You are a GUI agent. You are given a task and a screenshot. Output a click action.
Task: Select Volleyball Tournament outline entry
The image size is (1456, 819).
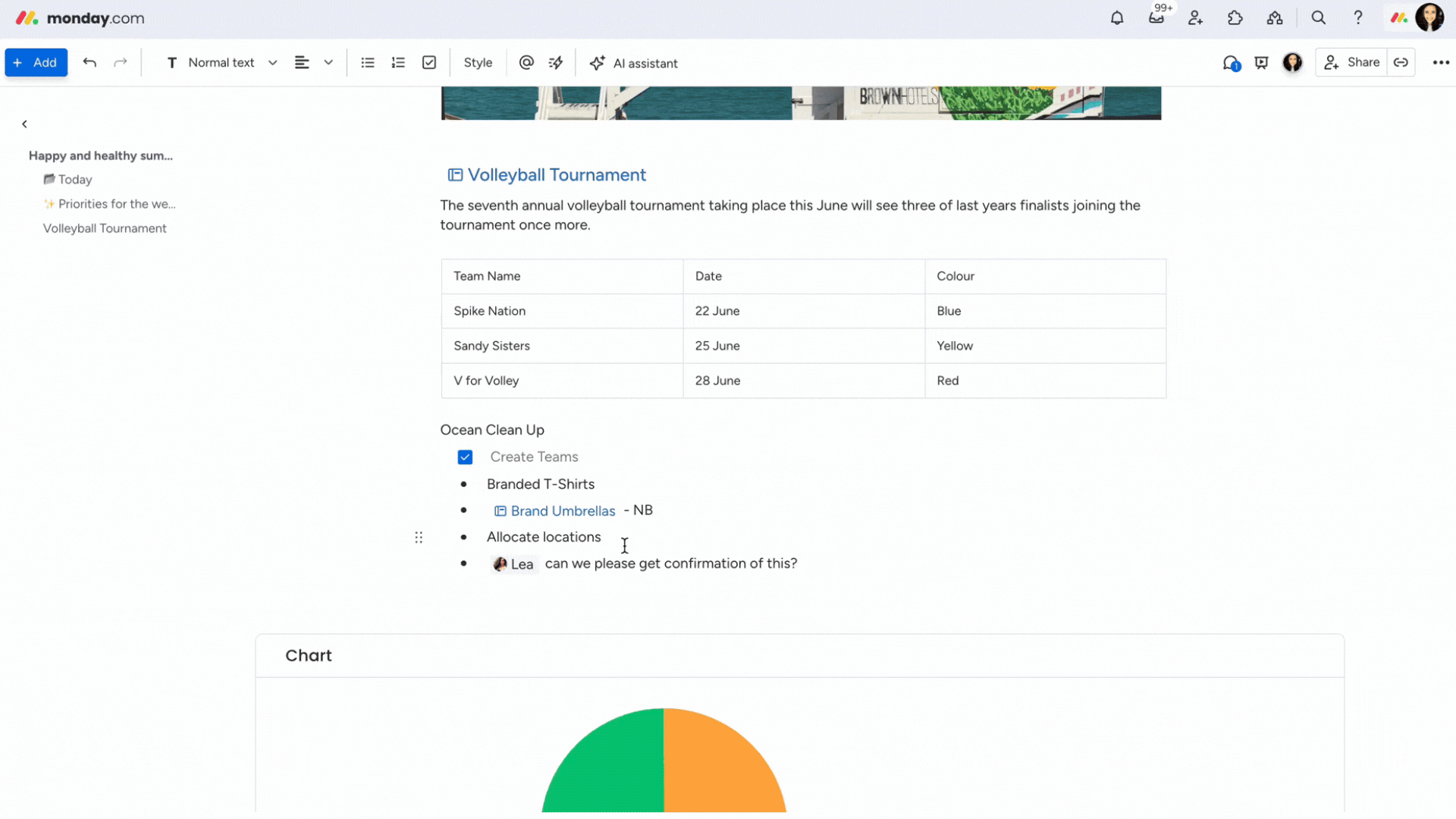click(105, 228)
